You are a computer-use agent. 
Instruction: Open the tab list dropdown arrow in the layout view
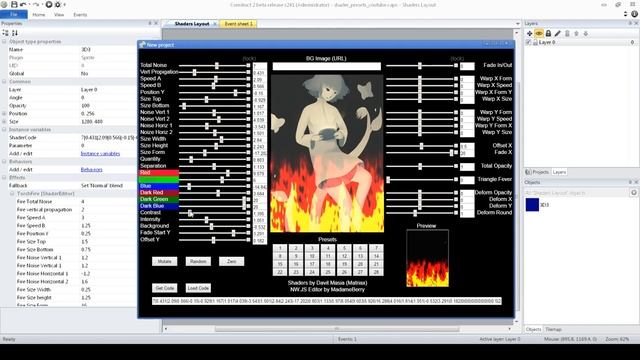[x=518, y=24]
